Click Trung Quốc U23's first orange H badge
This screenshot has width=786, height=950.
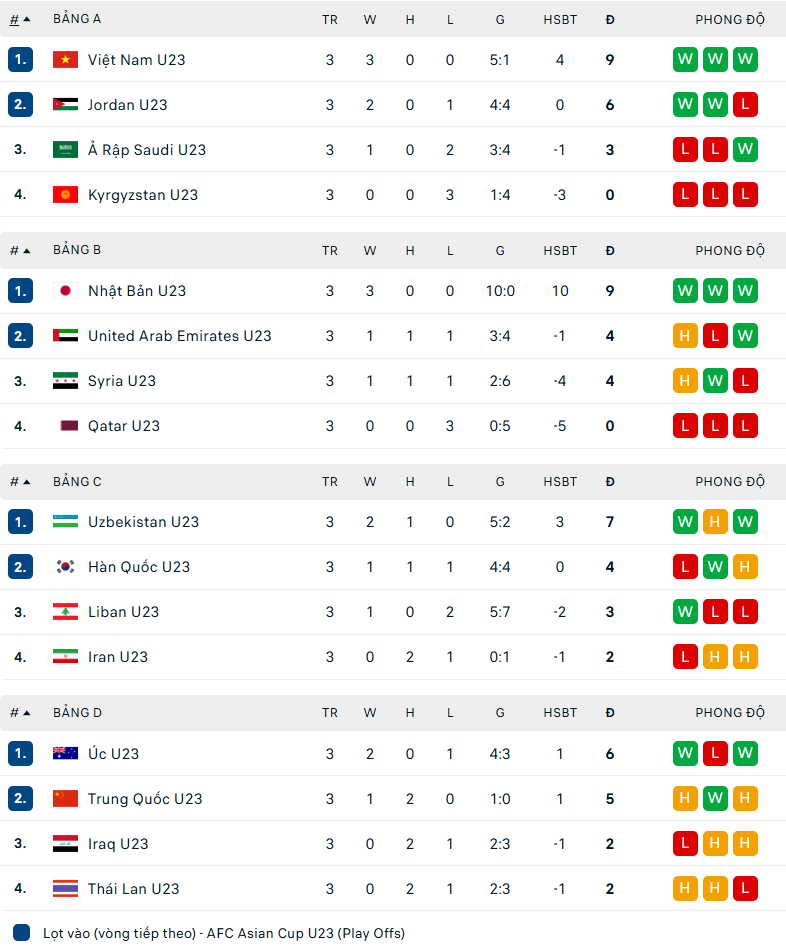685,799
